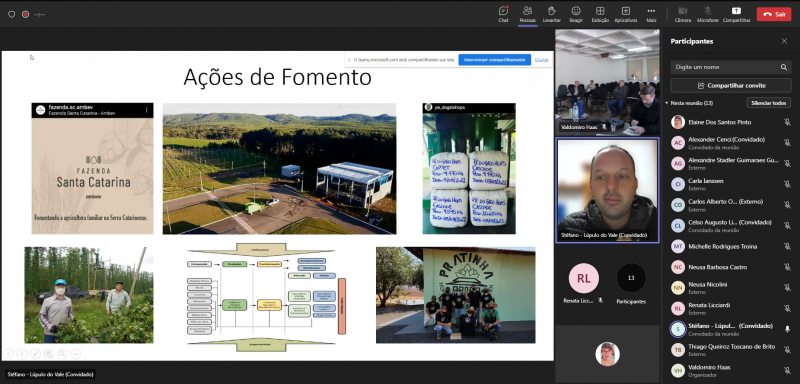This screenshot has width=800, height=384.
Task: Toggle the Câmera on or off
Action: [683, 14]
